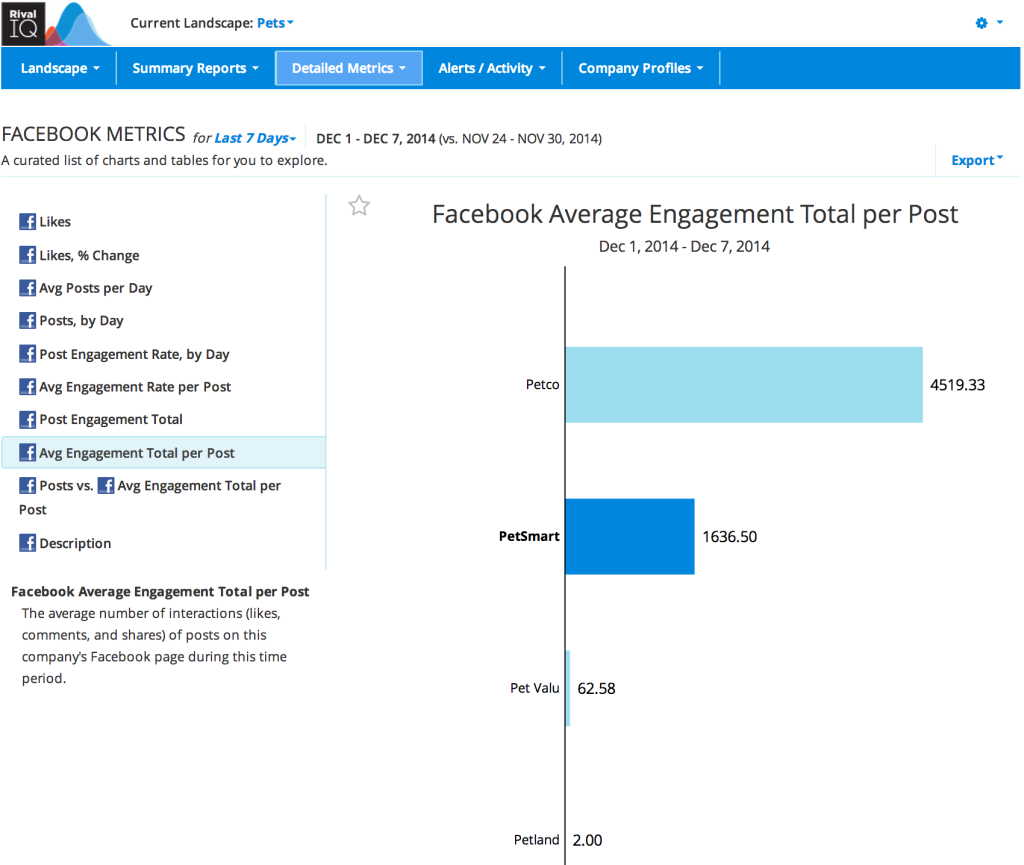Click the FACEBOOK METRICS heading
Image resolution: width=1024 pixels, height=865 pixels.
[x=93, y=134]
